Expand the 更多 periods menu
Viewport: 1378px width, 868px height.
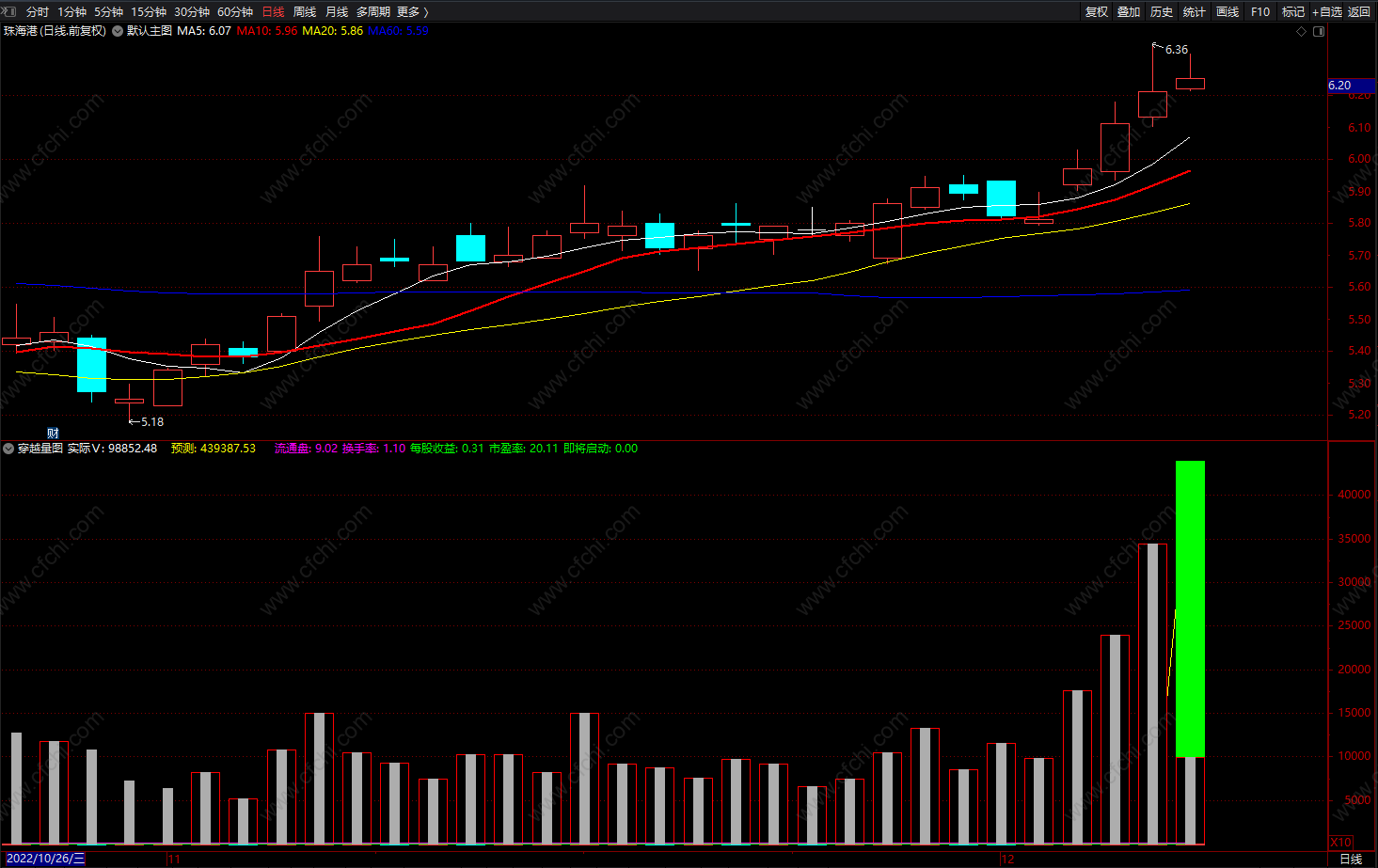click(413, 11)
